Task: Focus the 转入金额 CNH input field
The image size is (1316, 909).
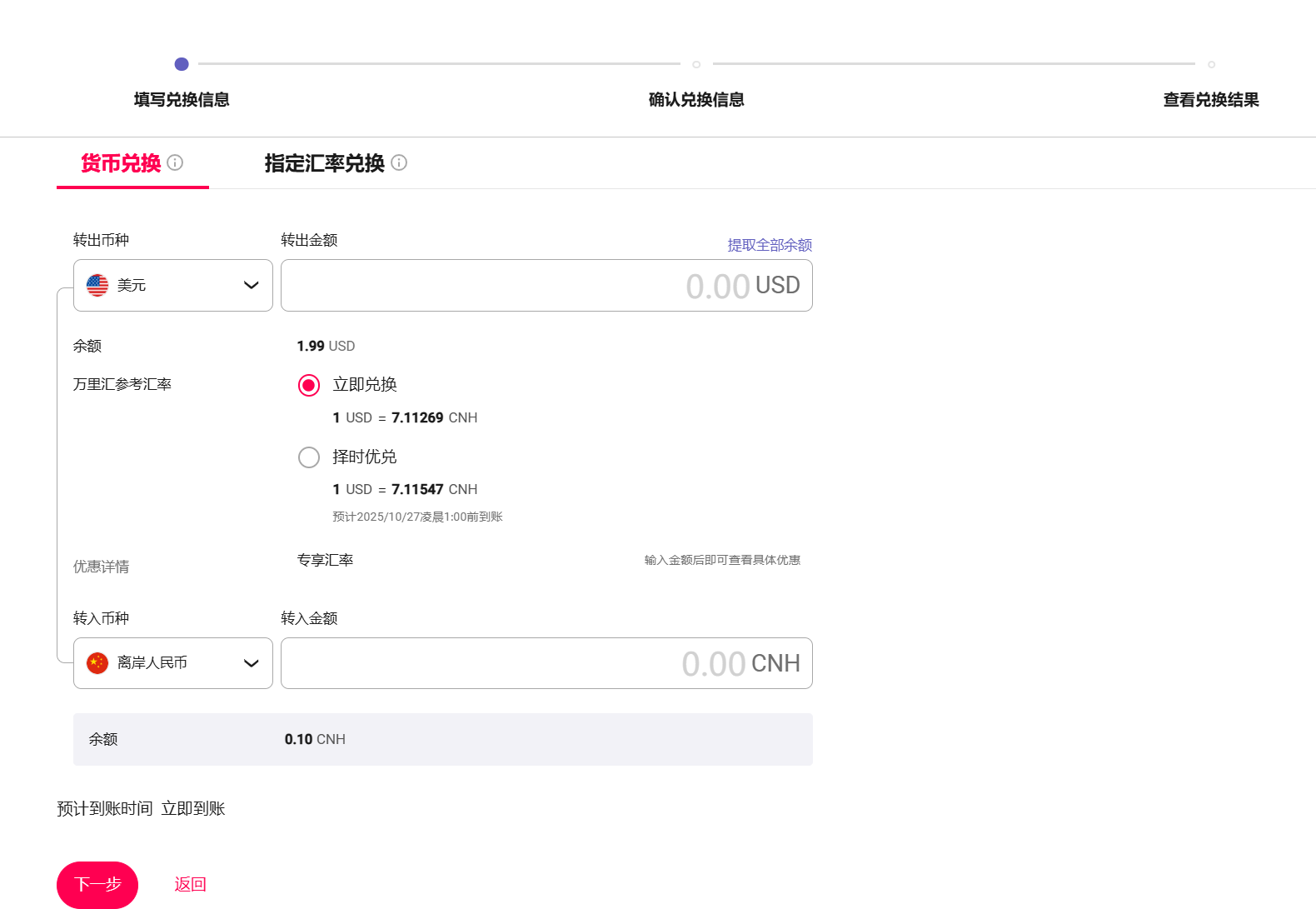Action: coord(500,663)
